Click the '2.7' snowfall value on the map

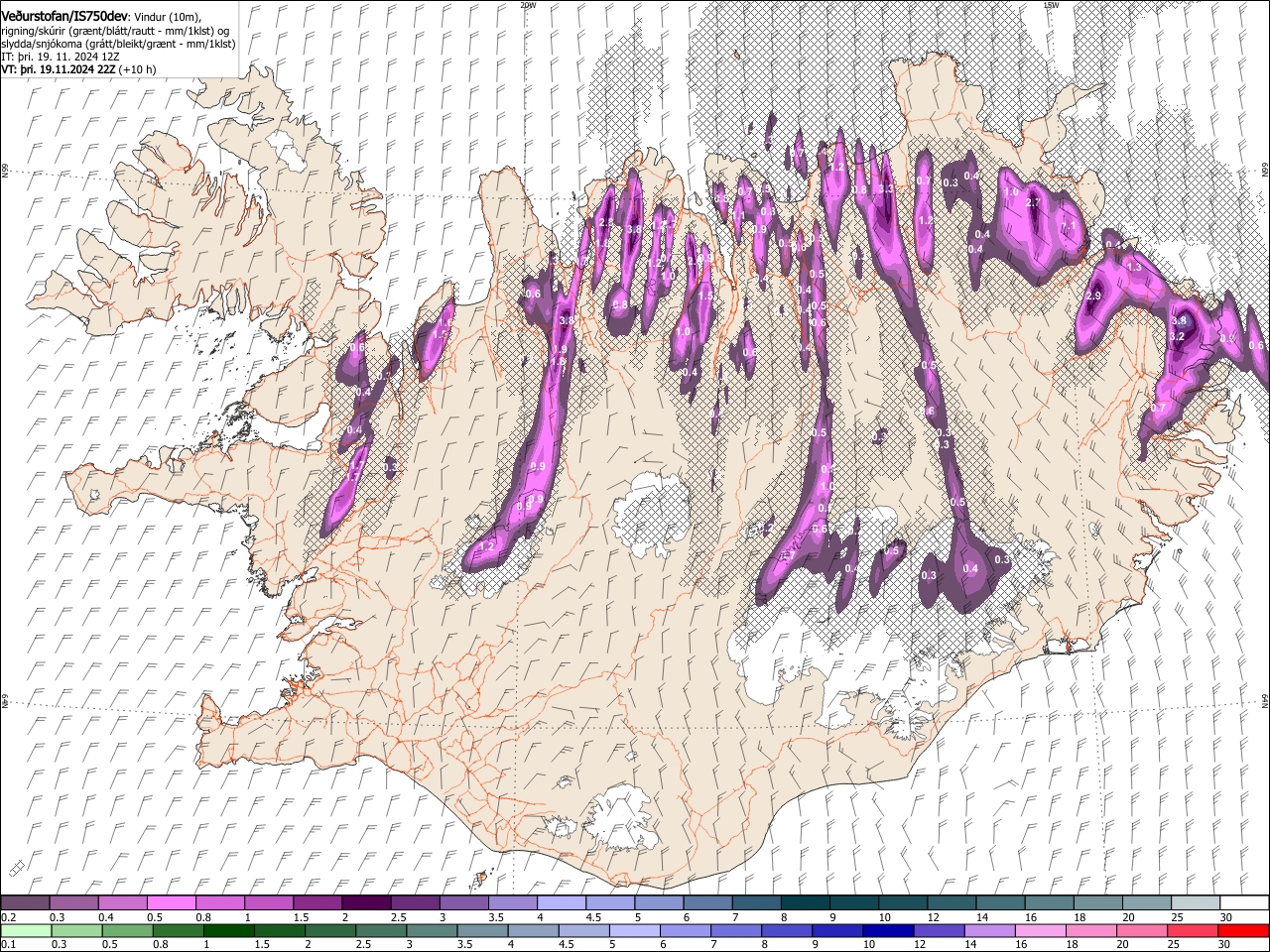click(1033, 202)
